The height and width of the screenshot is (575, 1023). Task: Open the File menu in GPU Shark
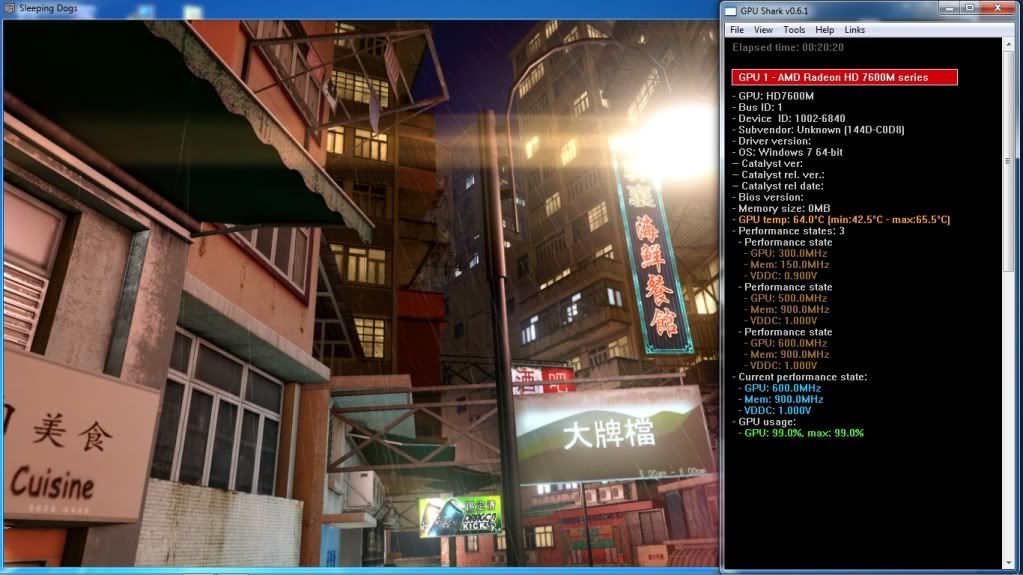pos(737,30)
